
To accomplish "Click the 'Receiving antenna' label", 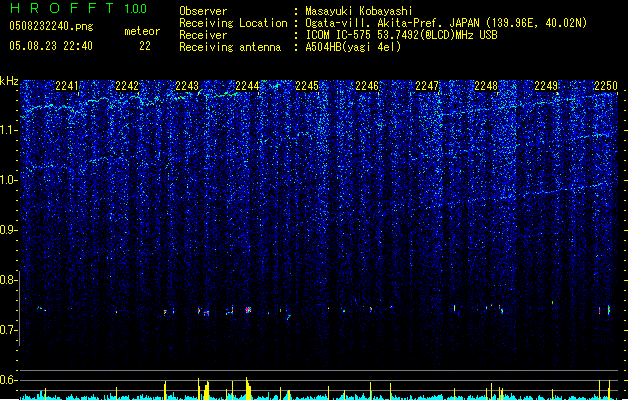I will pyautogui.click(x=230, y=47).
